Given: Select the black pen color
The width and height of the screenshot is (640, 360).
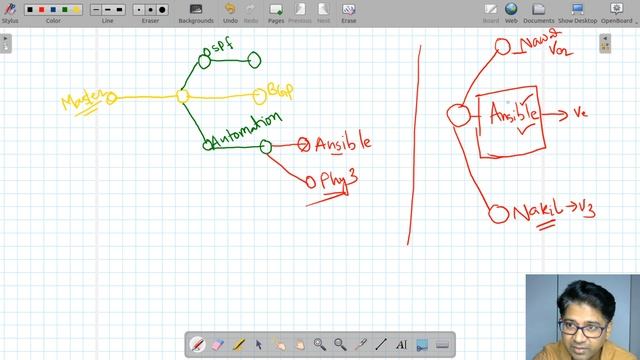Looking at the screenshot, I should point(30,9).
